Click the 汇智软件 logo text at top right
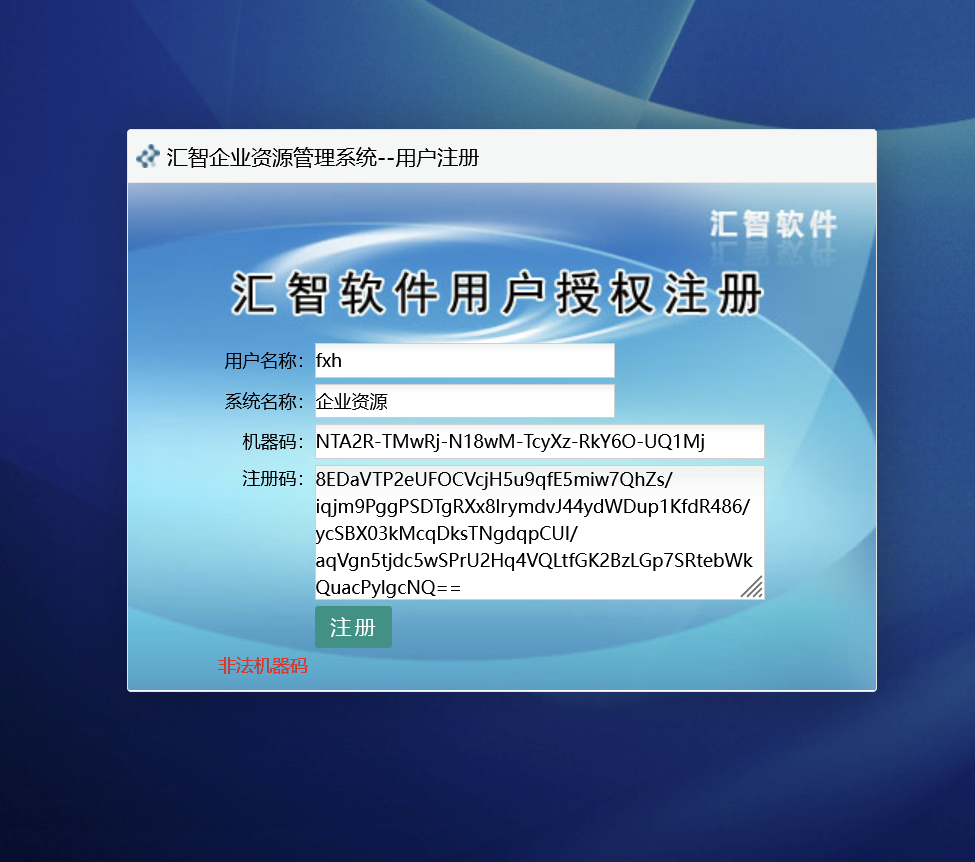 (x=774, y=225)
